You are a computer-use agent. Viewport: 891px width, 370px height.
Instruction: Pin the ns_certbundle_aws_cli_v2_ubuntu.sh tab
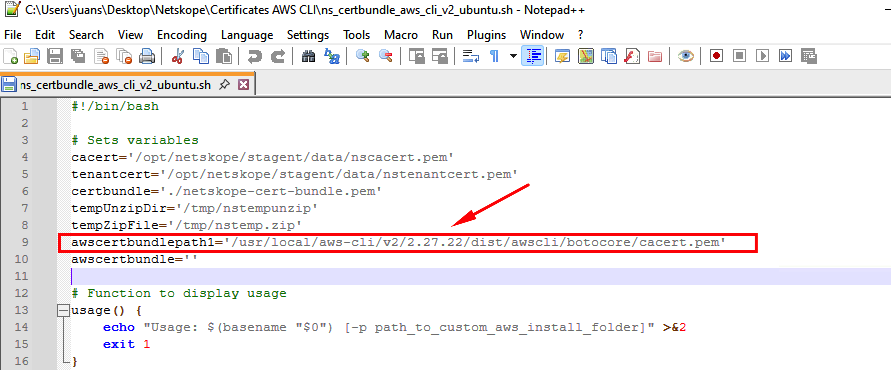click(x=224, y=85)
